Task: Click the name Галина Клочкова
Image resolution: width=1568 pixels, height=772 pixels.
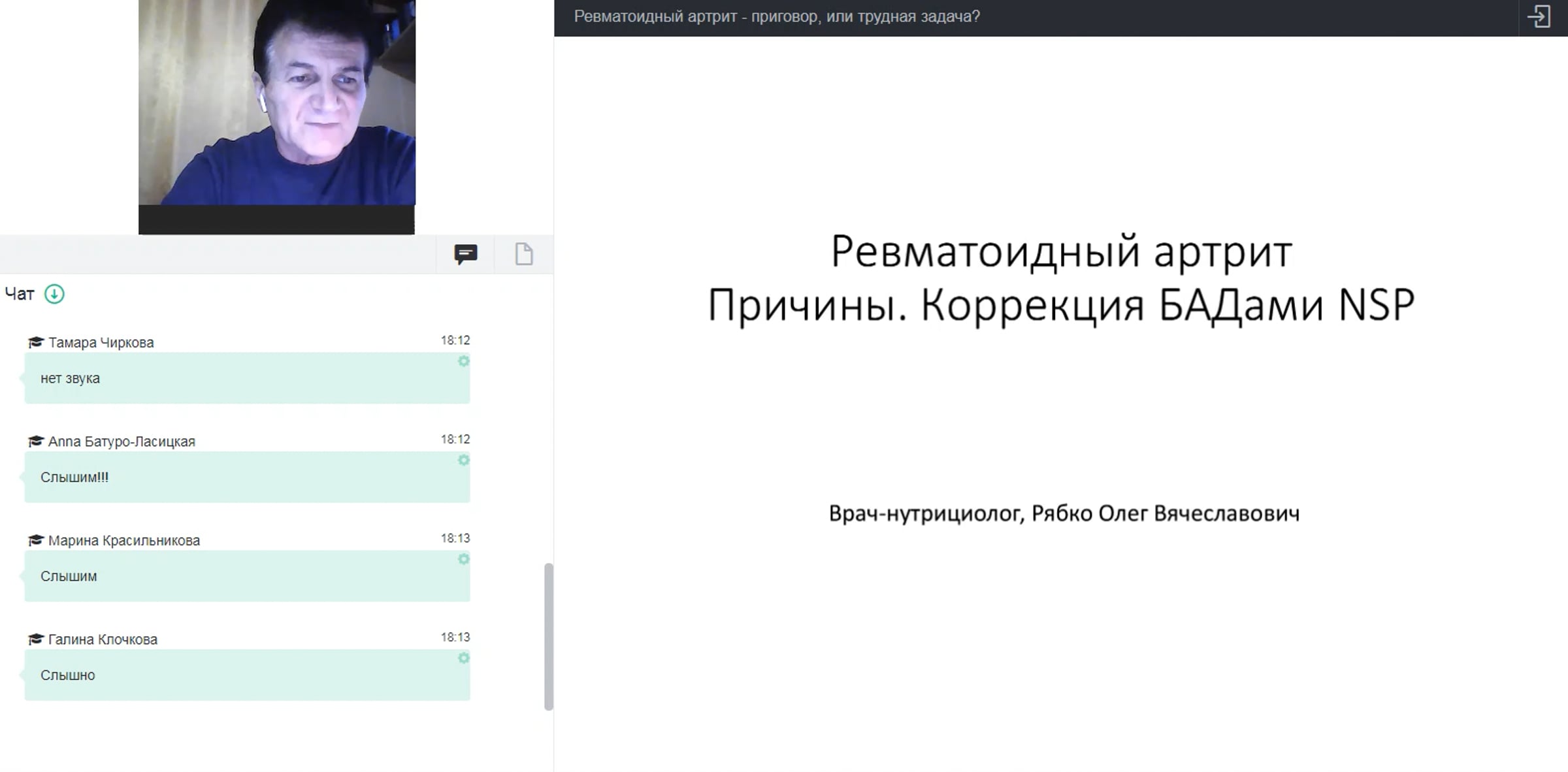Action: 103,639
